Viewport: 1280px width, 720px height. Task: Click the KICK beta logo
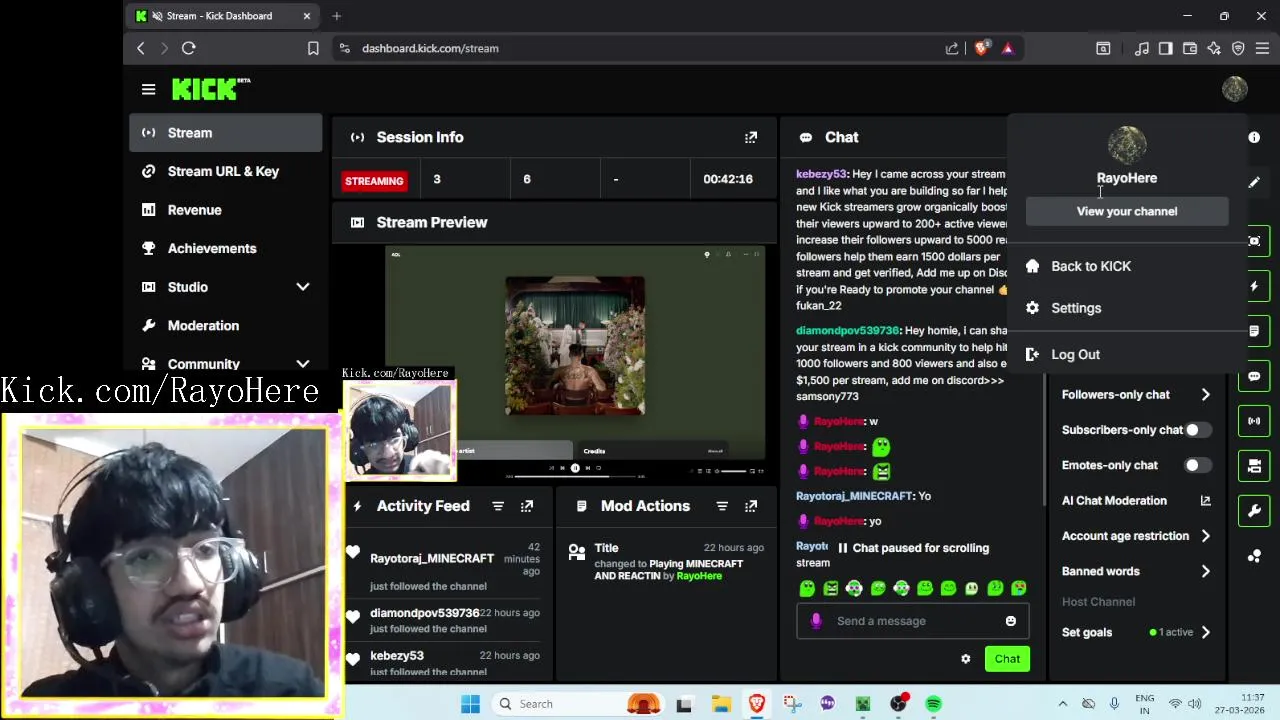pos(211,89)
